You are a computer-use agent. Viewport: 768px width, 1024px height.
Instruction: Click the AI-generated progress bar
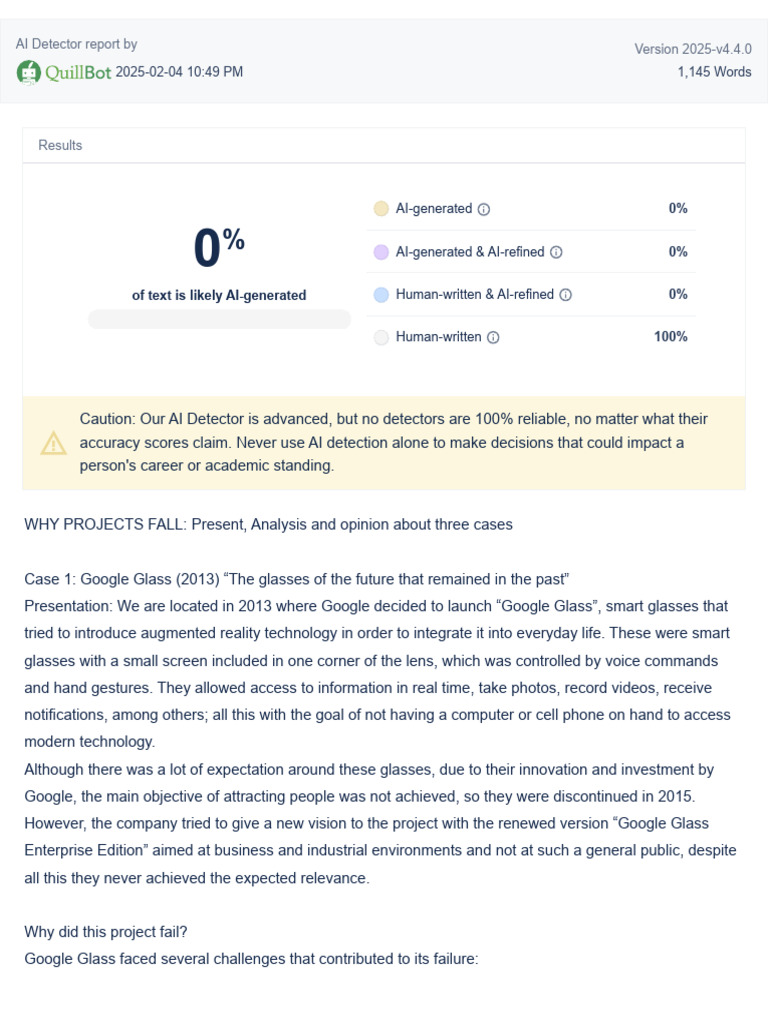pyautogui.click(x=219, y=319)
